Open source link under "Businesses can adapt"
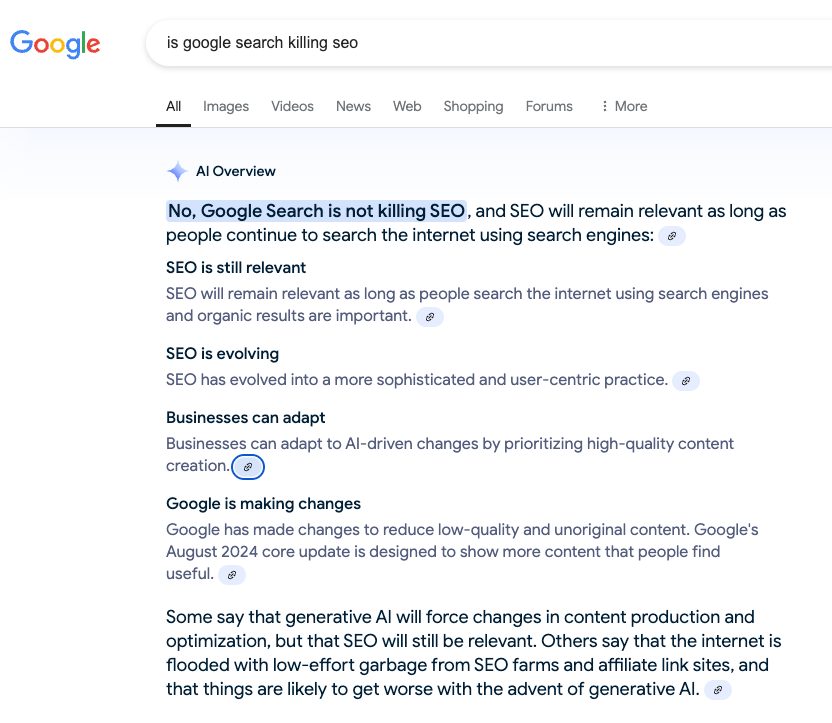Image resolution: width=832 pixels, height=723 pixels. pyautogui.click(x=248, y=466)
